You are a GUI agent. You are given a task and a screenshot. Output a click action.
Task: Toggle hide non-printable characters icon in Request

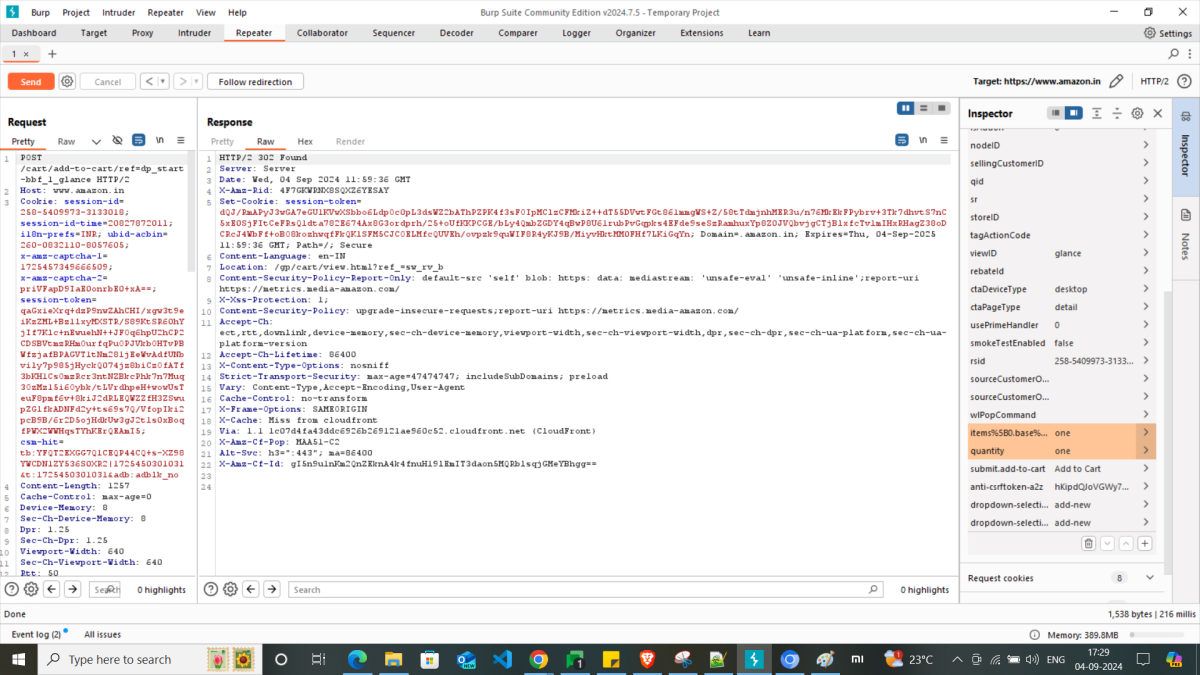[117, 141]
